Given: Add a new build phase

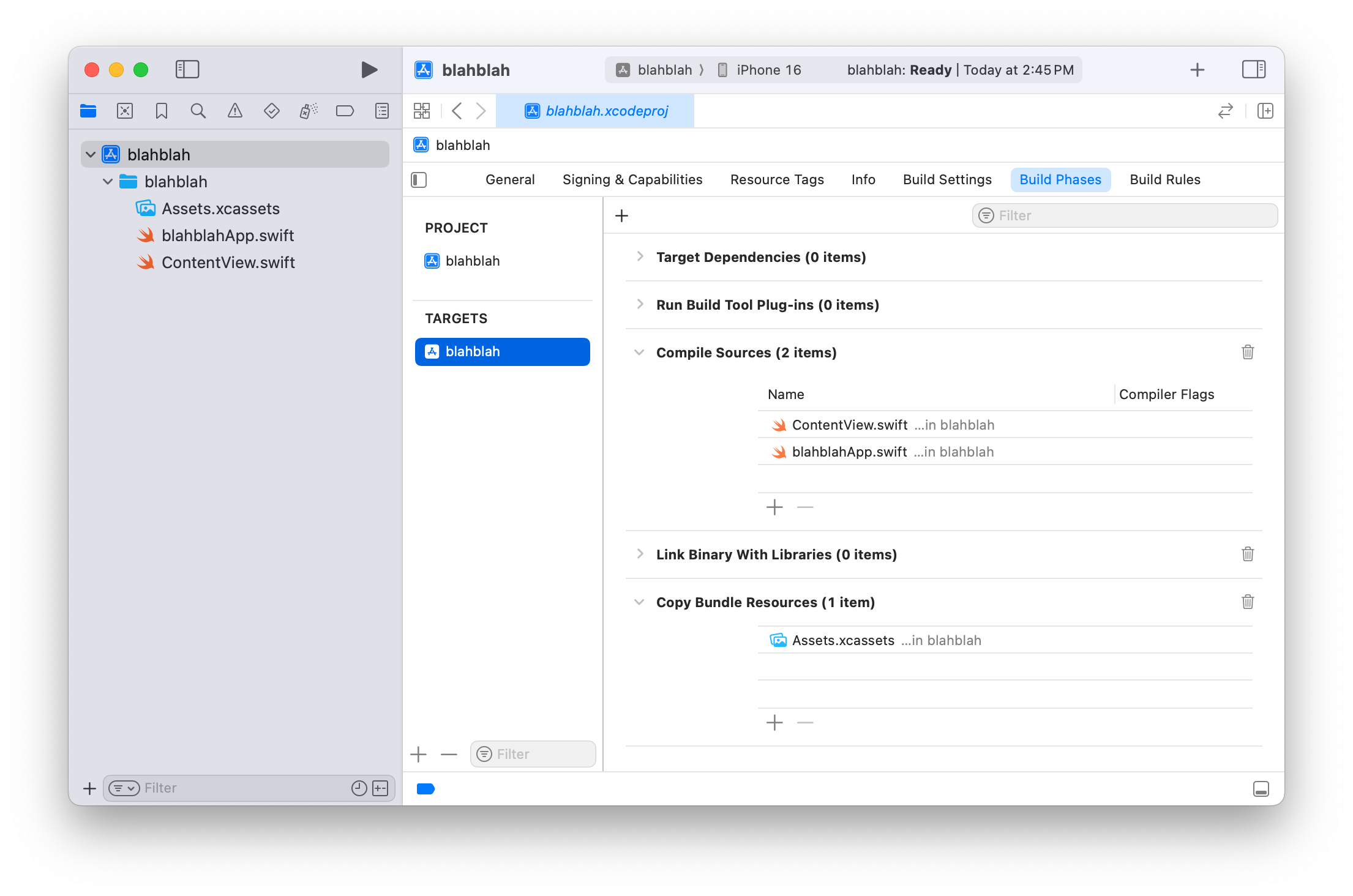Looking at the screenshot, I should click(621, 216).
